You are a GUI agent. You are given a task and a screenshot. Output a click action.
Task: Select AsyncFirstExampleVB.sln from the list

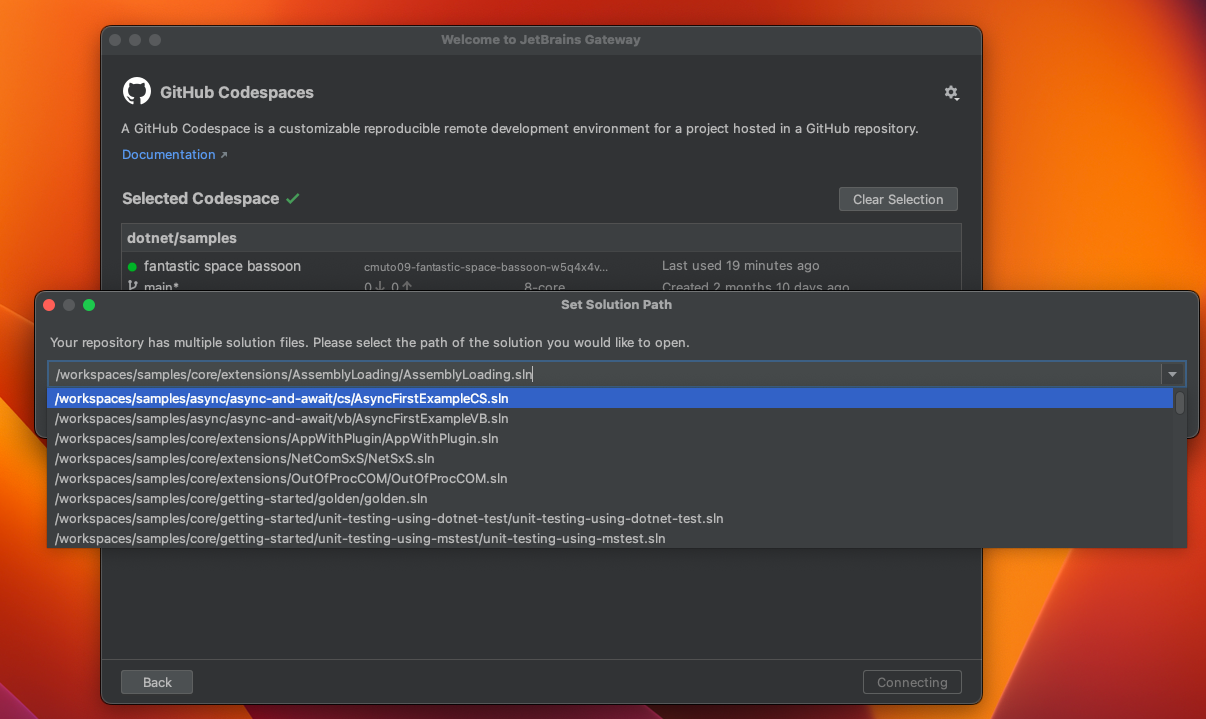pyautogui.click(x=611, y=418)
